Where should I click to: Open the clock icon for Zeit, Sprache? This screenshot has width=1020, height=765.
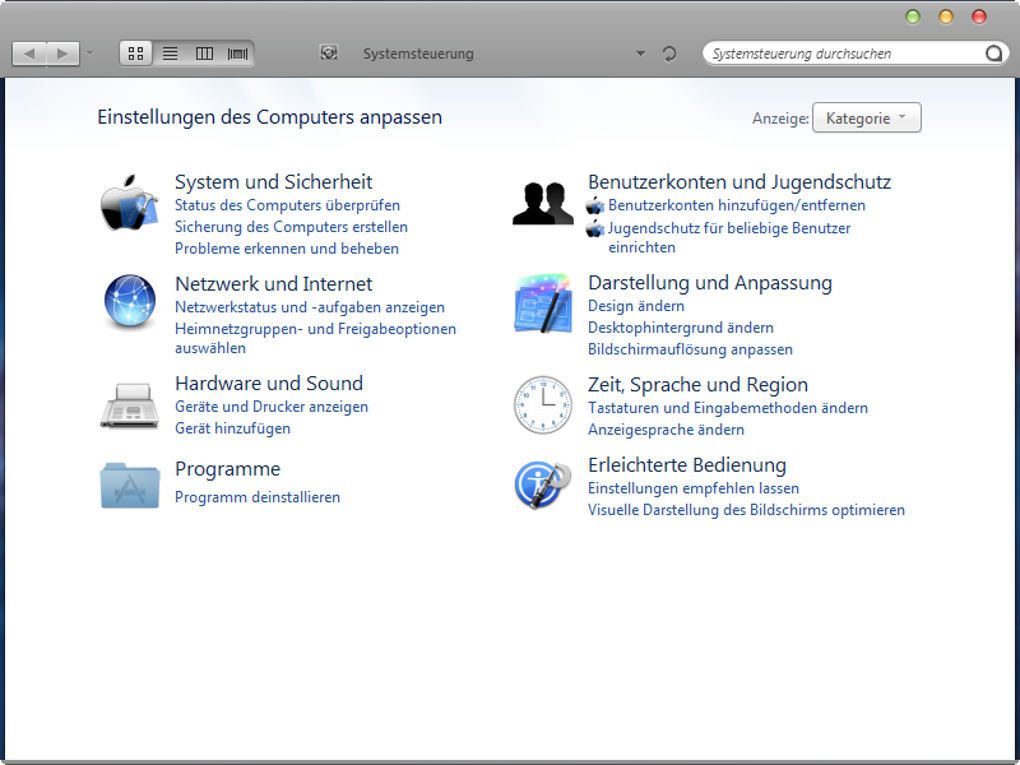(543, 405)
